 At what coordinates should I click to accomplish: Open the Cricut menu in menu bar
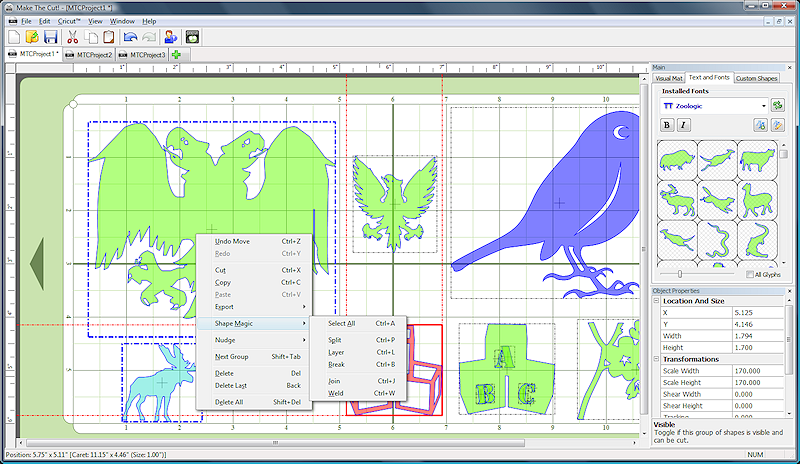(69, 20)
